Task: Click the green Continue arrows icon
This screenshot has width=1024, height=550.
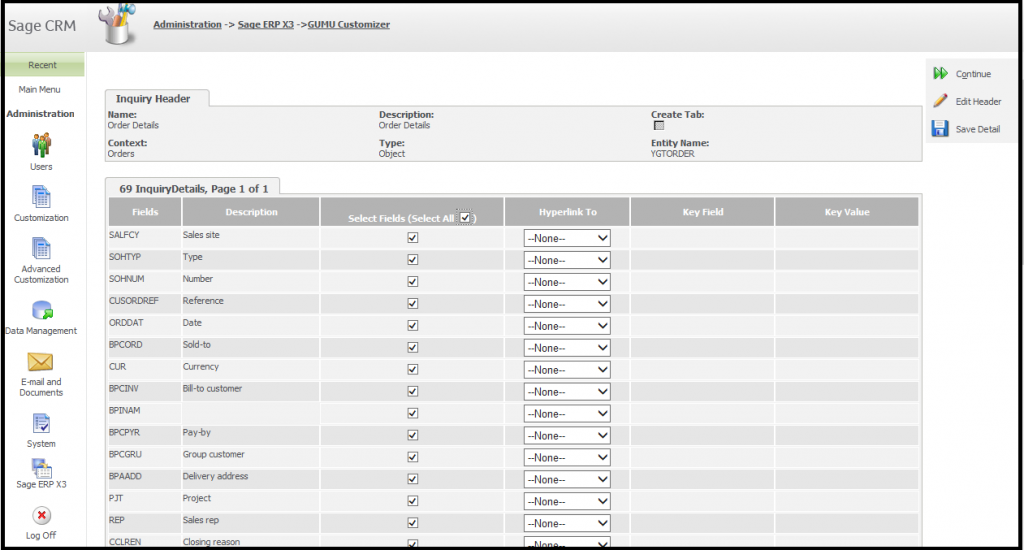Action: (940, 73)
